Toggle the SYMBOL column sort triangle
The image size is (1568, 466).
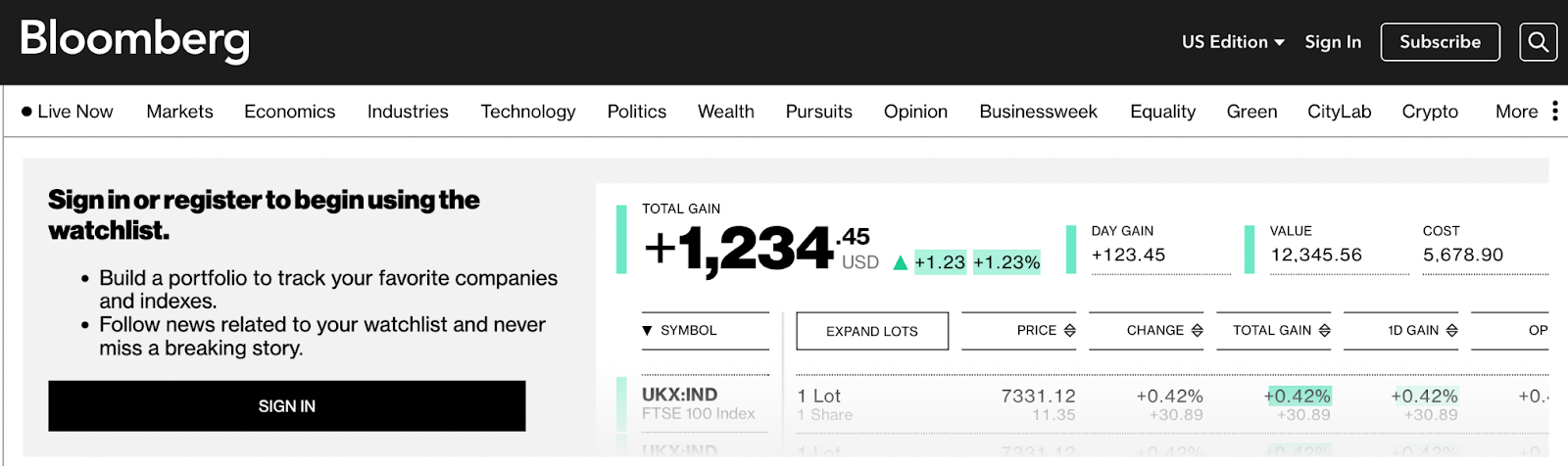point(647,331)
